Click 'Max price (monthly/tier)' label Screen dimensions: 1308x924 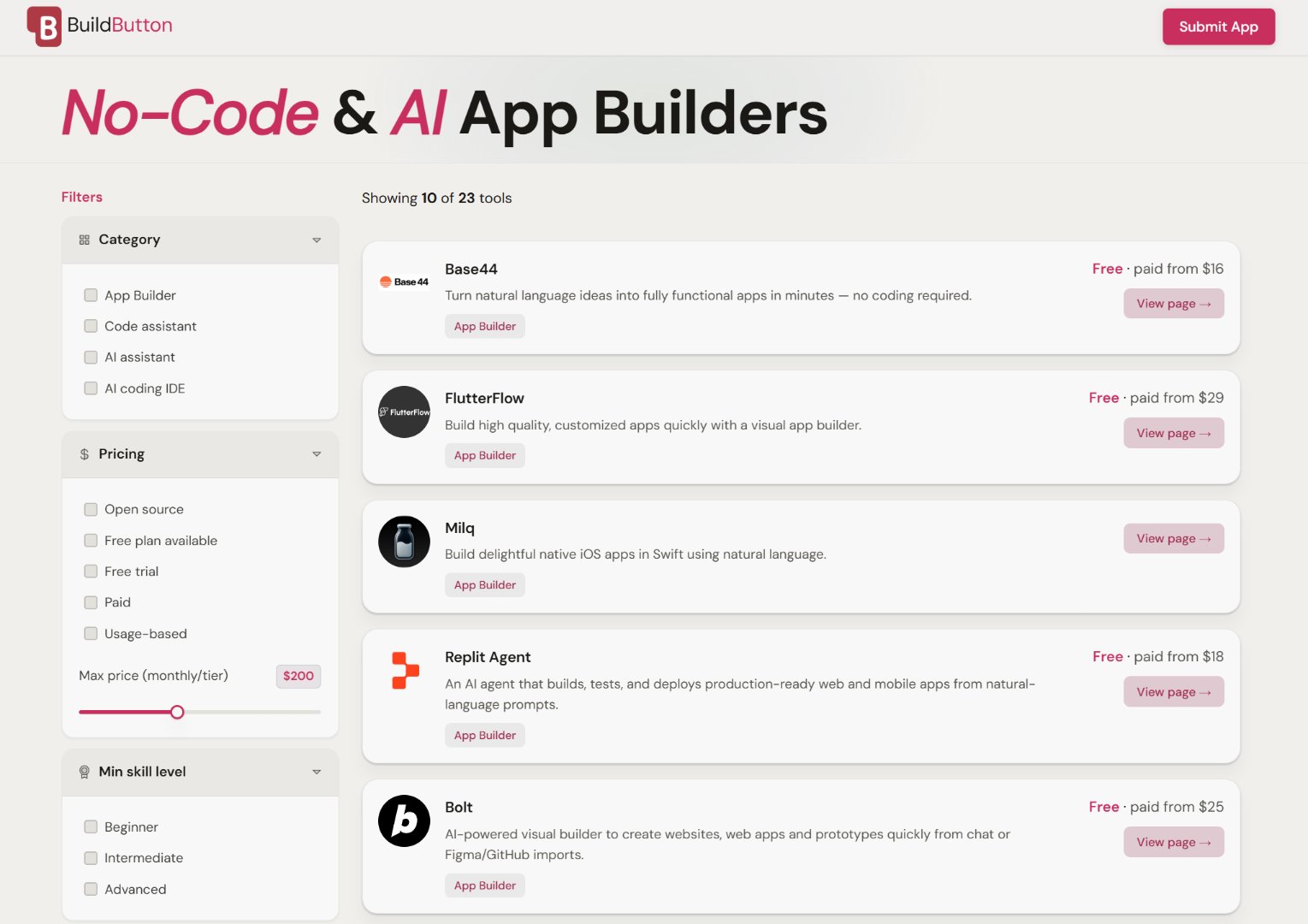[x=153, y=676]
